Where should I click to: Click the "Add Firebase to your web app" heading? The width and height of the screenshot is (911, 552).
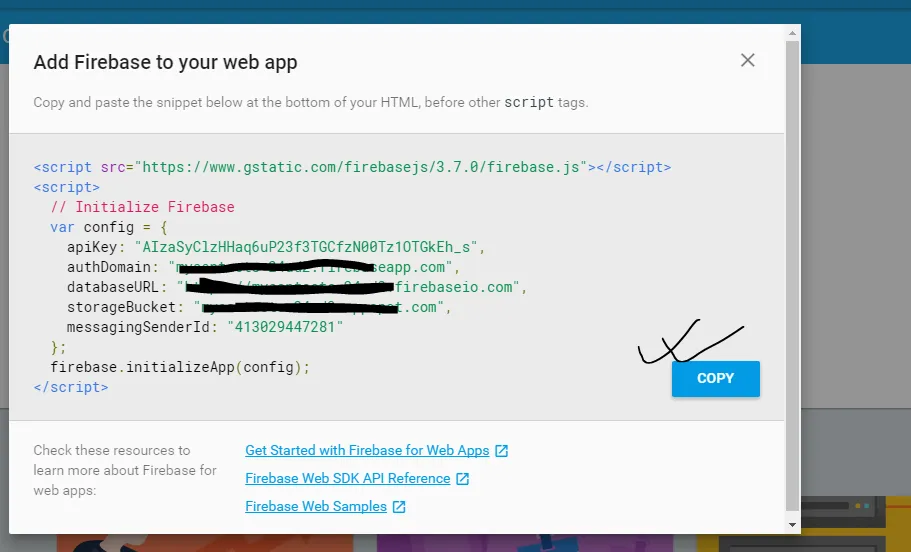point(166,62)
